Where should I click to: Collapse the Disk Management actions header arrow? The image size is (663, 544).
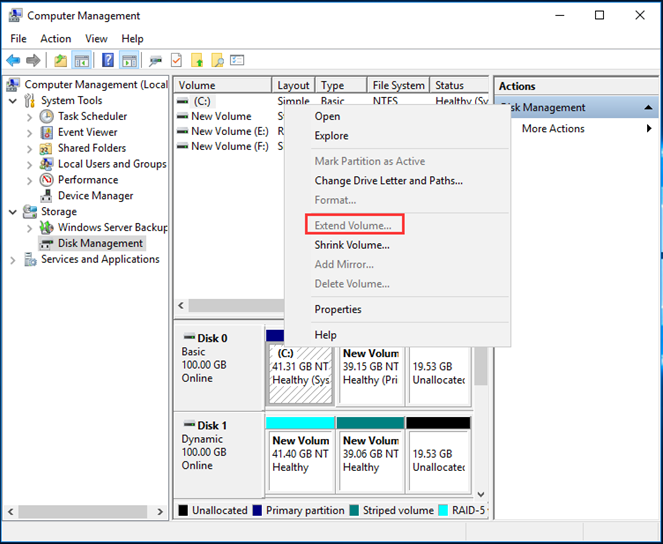tap(648, 108)
